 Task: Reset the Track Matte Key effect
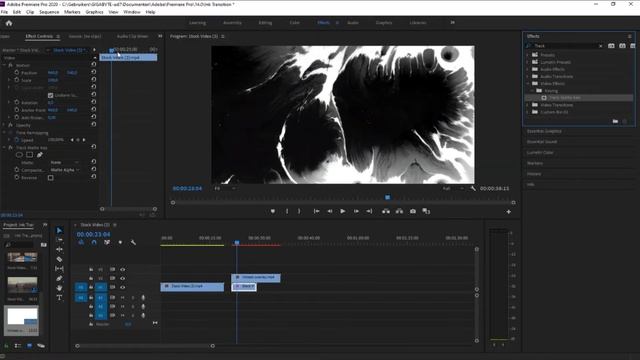click(93, 147)
